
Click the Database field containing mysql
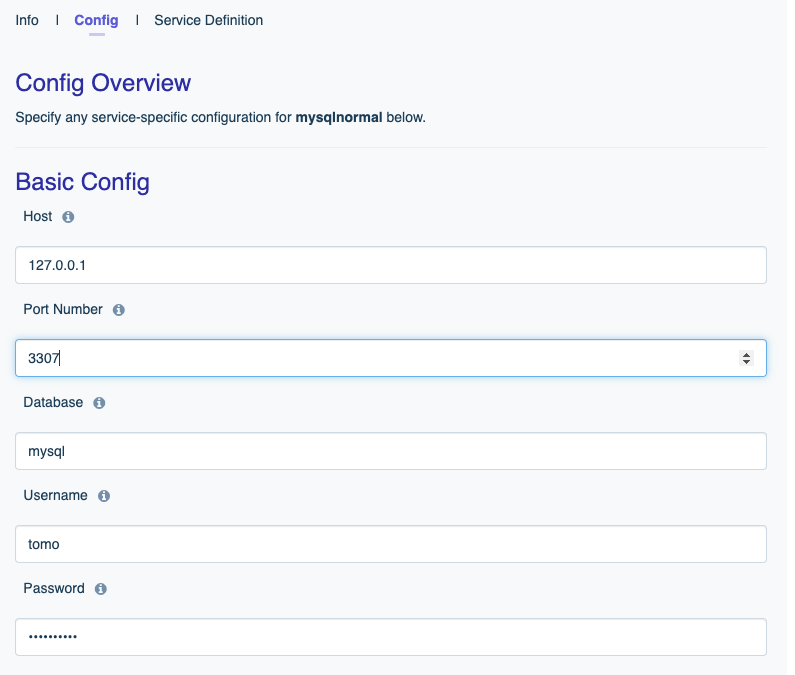pyautogui.click(x=390, y=451)
